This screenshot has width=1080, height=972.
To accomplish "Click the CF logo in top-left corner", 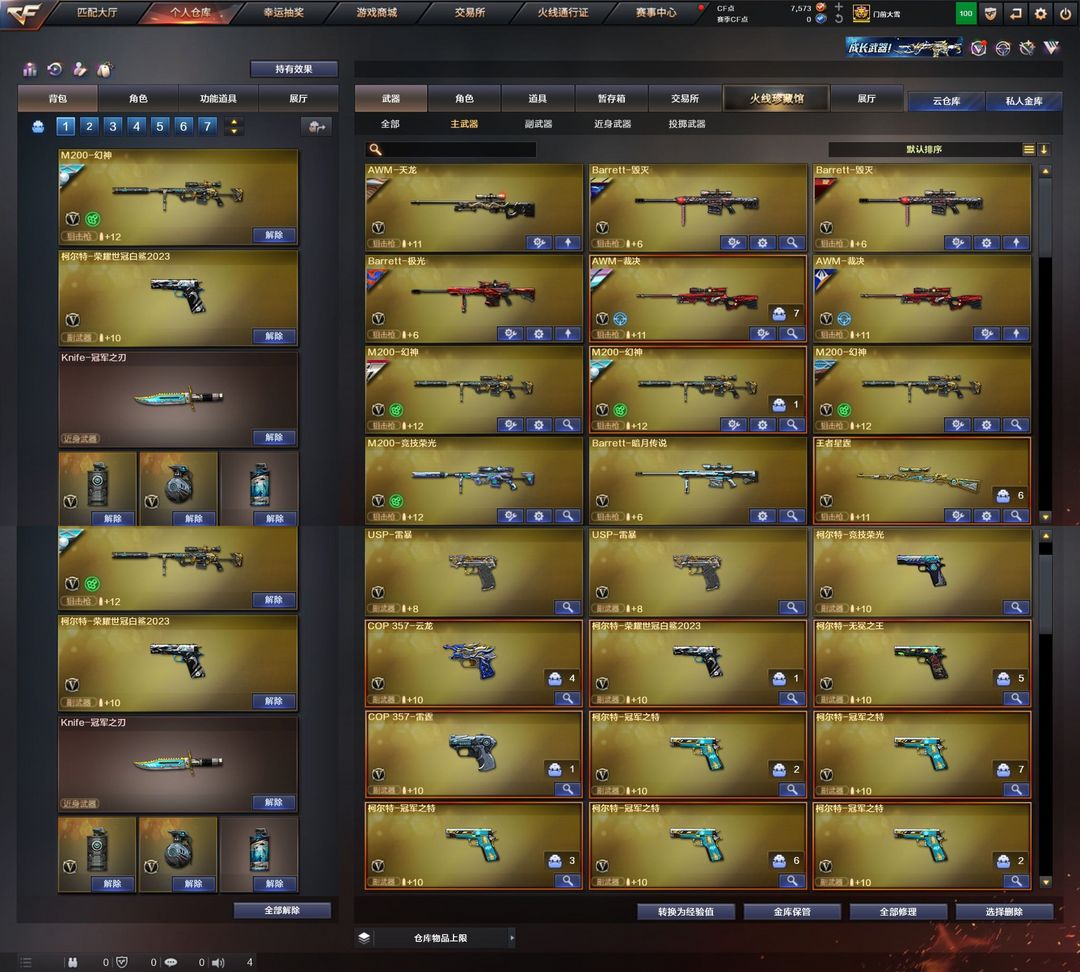I will pos(23,13).
